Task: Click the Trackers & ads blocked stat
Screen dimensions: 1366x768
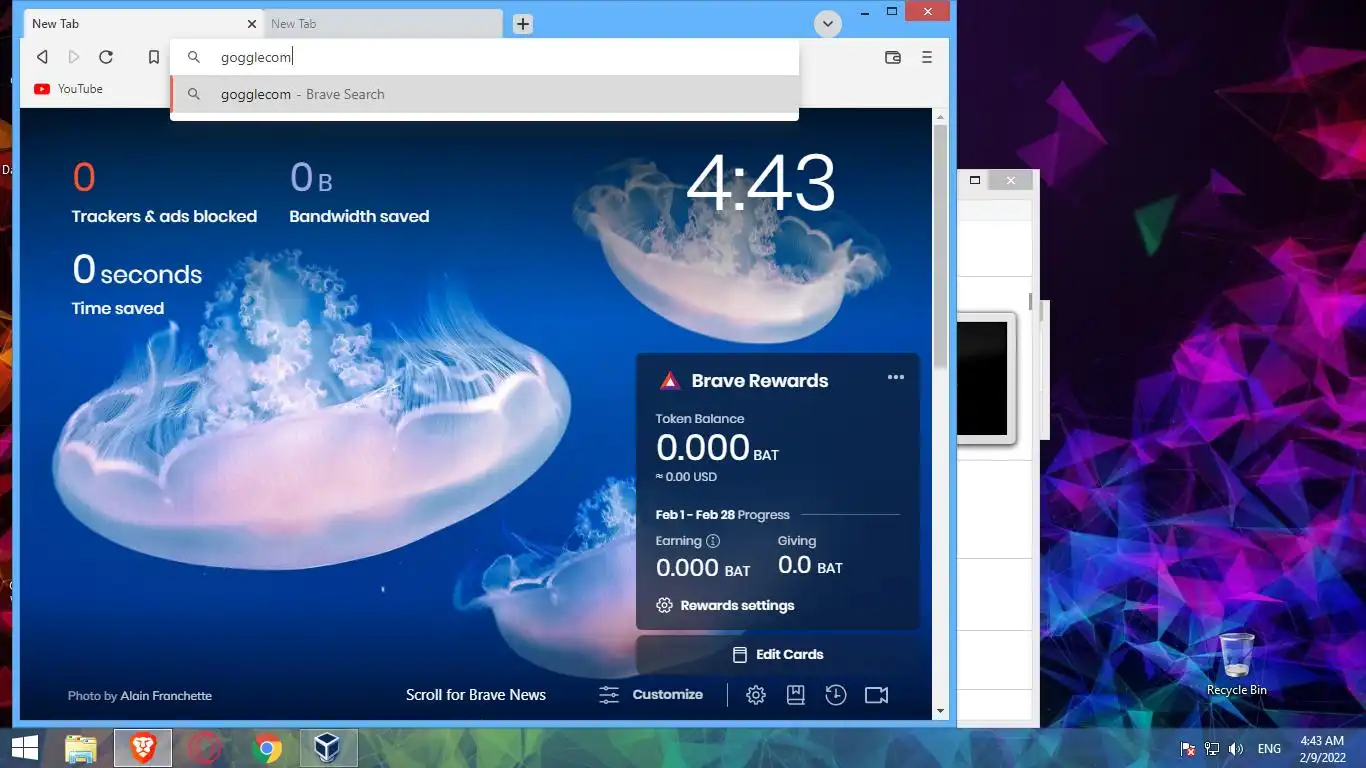Action: [x=164, y=192]
